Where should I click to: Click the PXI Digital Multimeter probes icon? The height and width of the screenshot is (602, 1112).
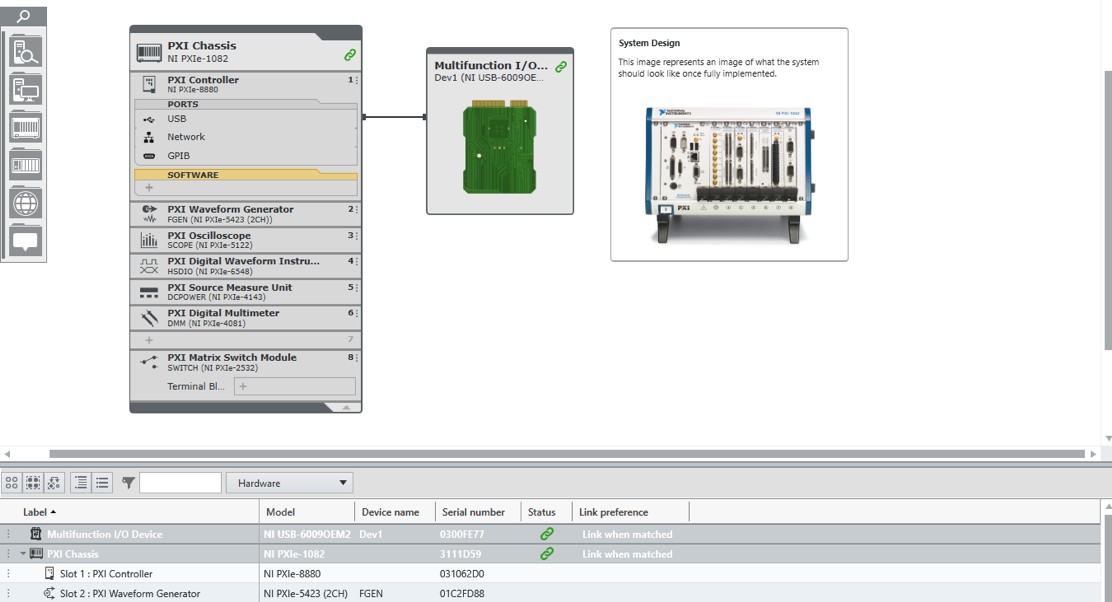click(x=149, y=318)
